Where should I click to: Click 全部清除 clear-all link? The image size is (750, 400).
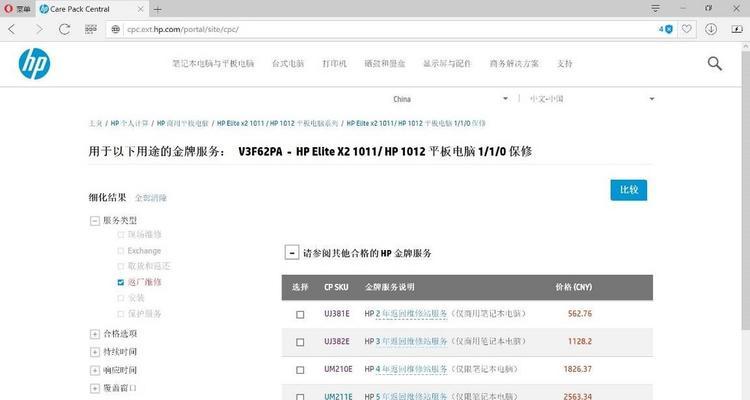click(151, 198)
